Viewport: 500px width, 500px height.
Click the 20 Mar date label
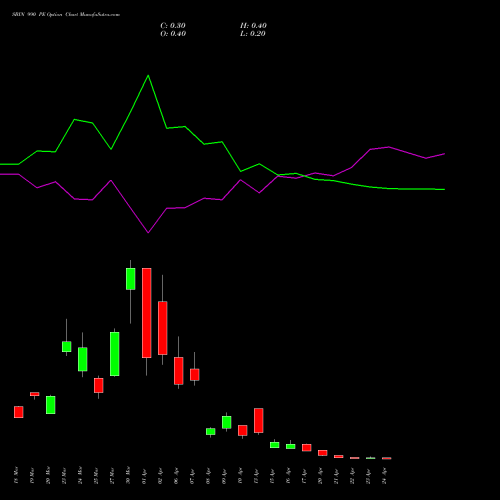click(x=48, y=475)
